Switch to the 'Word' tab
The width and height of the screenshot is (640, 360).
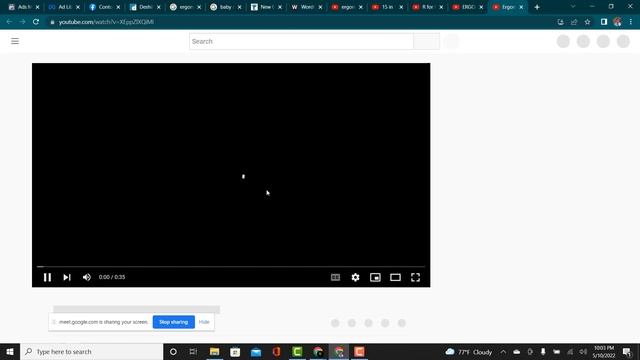tap(306, 7)
